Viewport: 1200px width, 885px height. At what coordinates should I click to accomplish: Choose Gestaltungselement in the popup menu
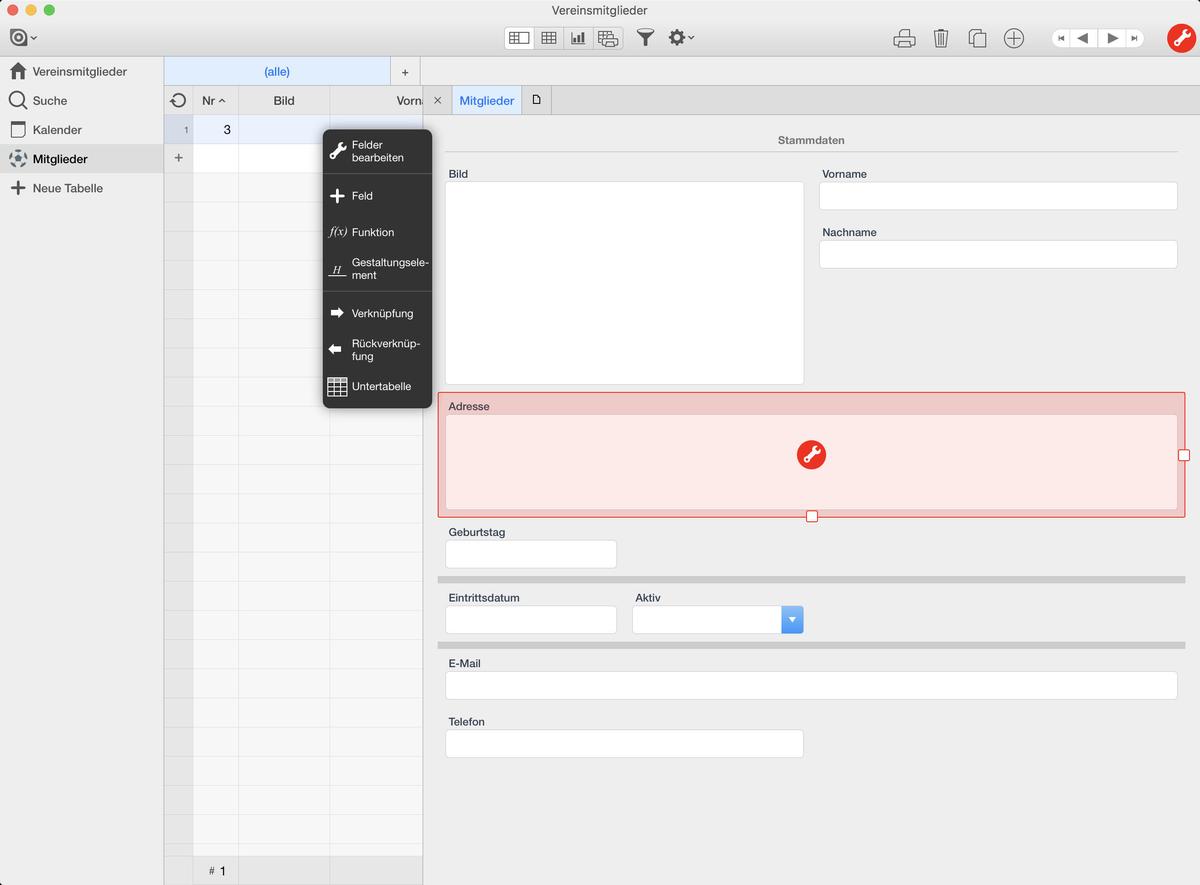point(377,269)
